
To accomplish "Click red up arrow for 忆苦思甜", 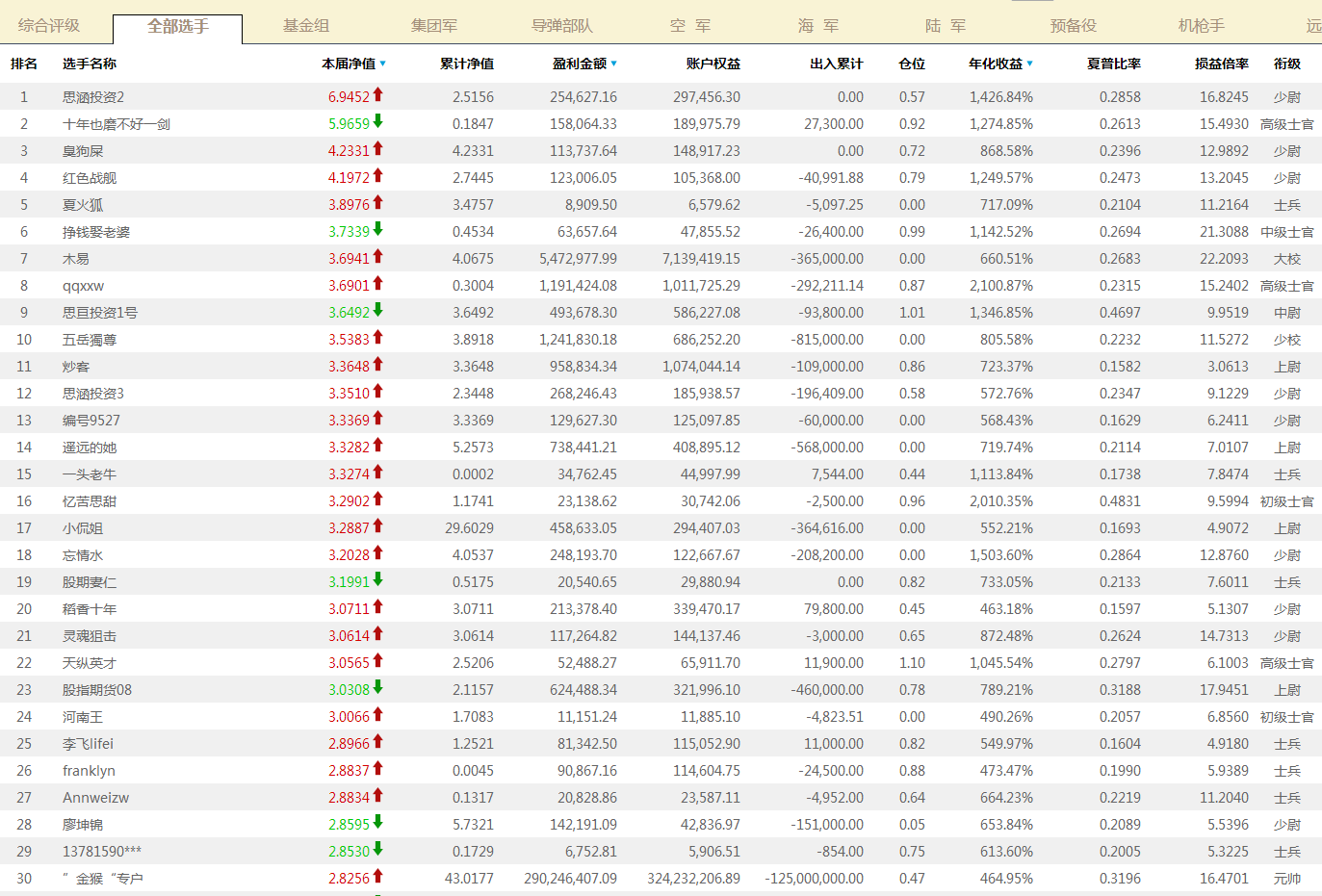I will tap(378, 499).
